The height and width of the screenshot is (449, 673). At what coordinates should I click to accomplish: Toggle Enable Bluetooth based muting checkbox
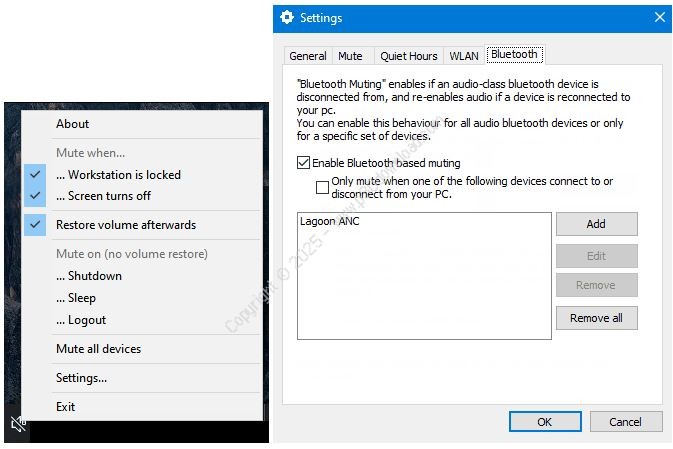[304, 163]
